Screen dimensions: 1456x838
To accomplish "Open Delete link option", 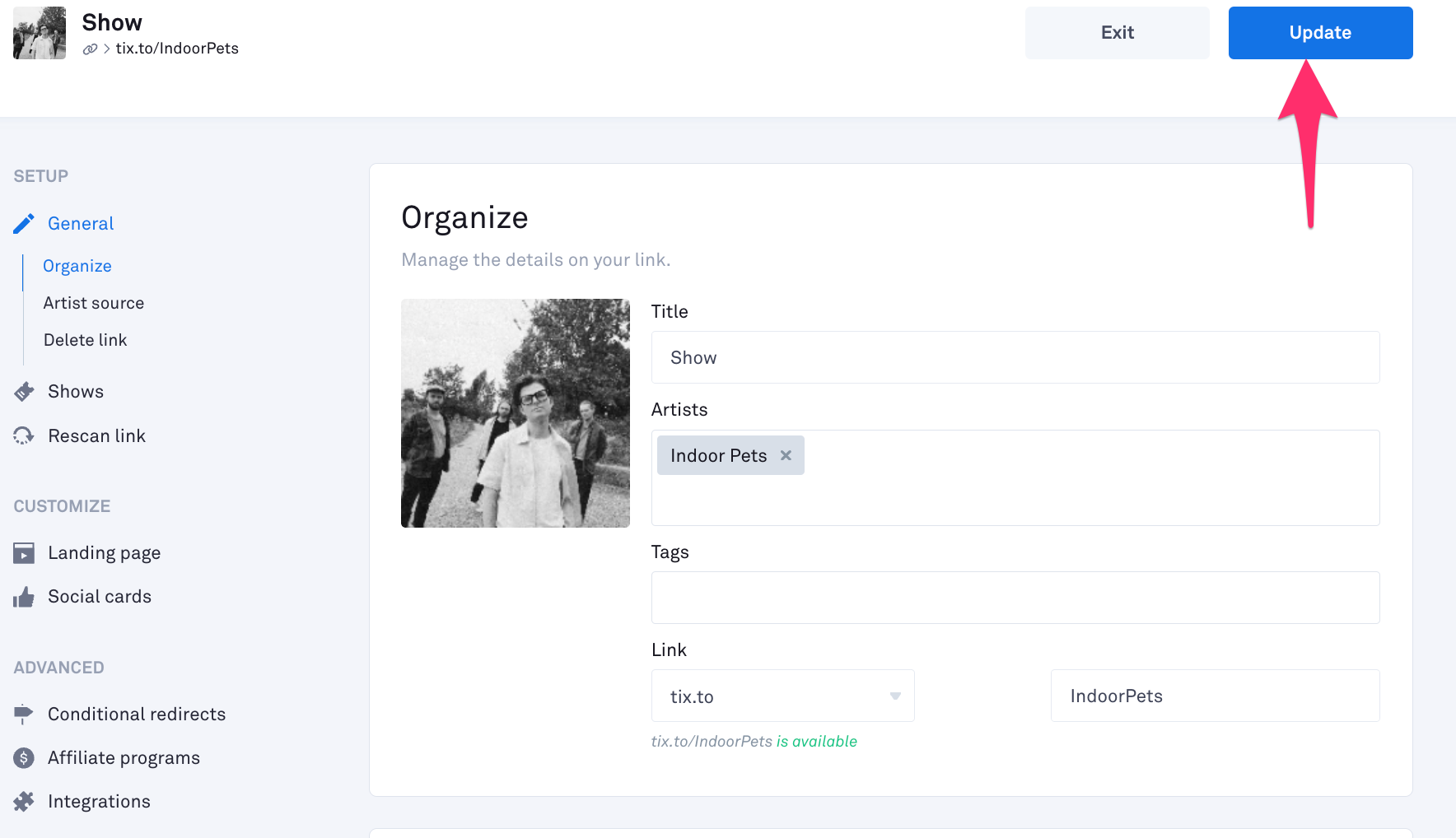I will [85, 340].
